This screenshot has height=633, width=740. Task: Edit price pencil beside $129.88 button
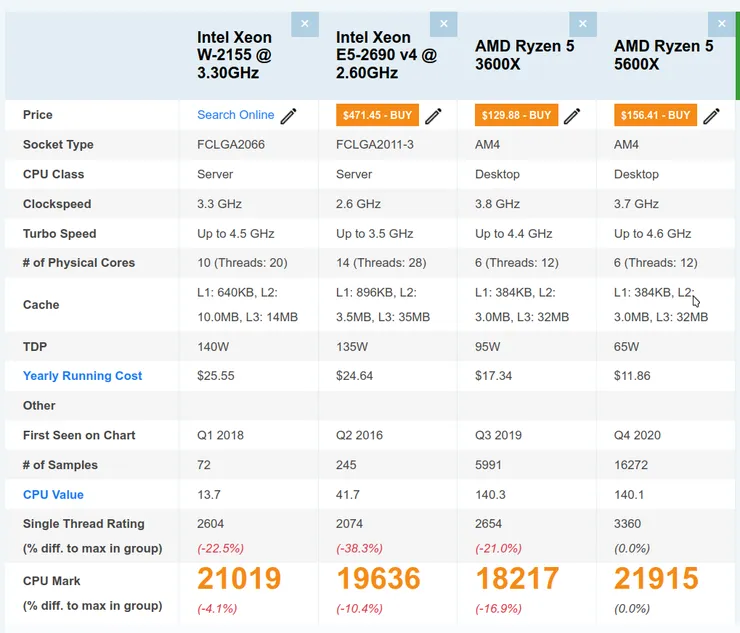tap(572, 116)
